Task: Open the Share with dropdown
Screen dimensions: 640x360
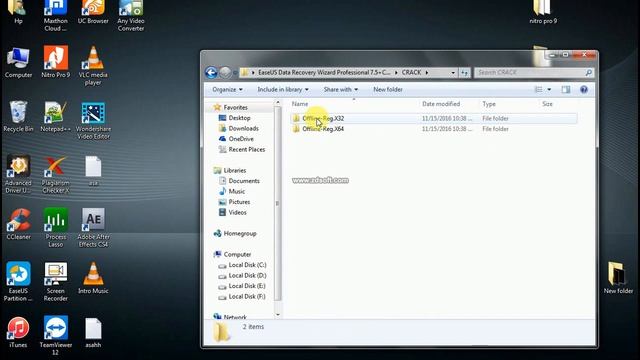Action: tap(341, 89)
